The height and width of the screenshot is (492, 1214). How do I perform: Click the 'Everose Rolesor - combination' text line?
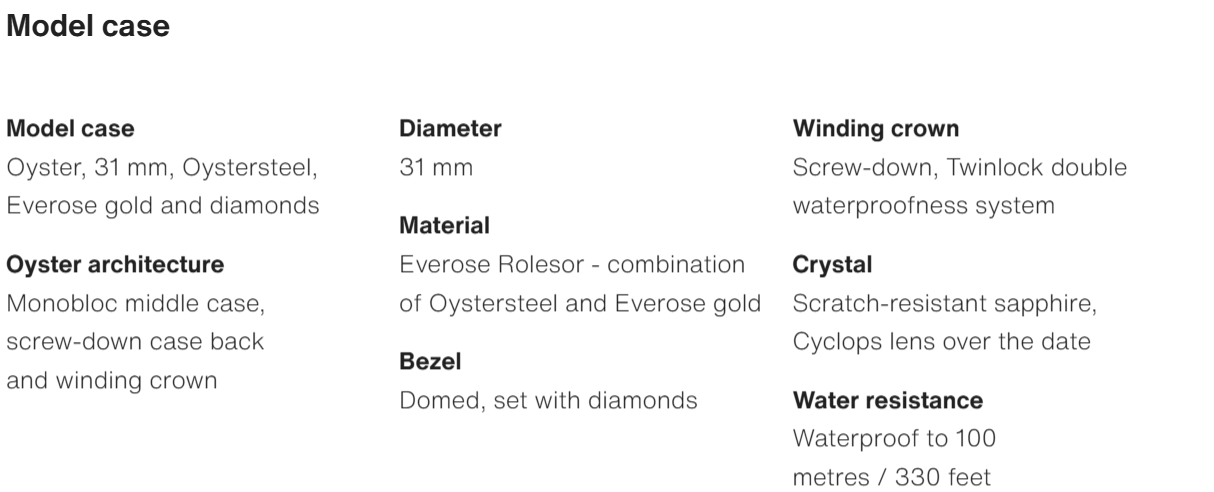(x=572, y=265)
